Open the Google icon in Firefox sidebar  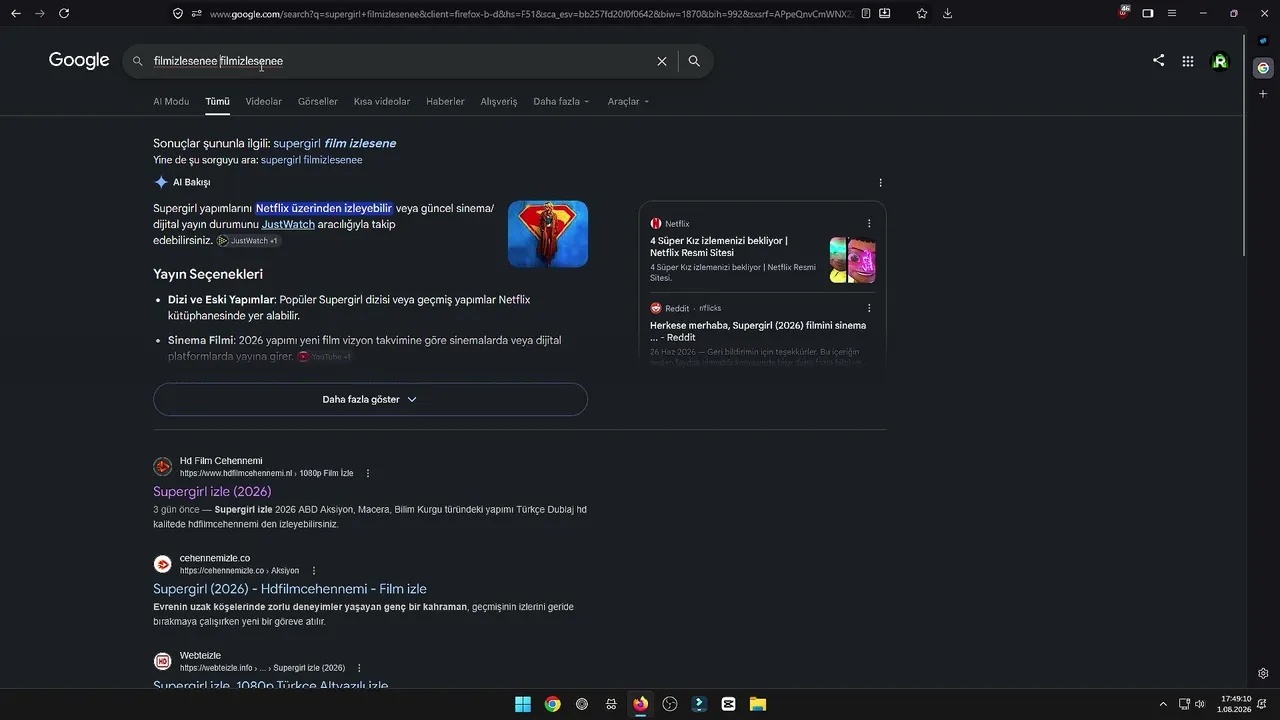click(x=1263, y=68)
